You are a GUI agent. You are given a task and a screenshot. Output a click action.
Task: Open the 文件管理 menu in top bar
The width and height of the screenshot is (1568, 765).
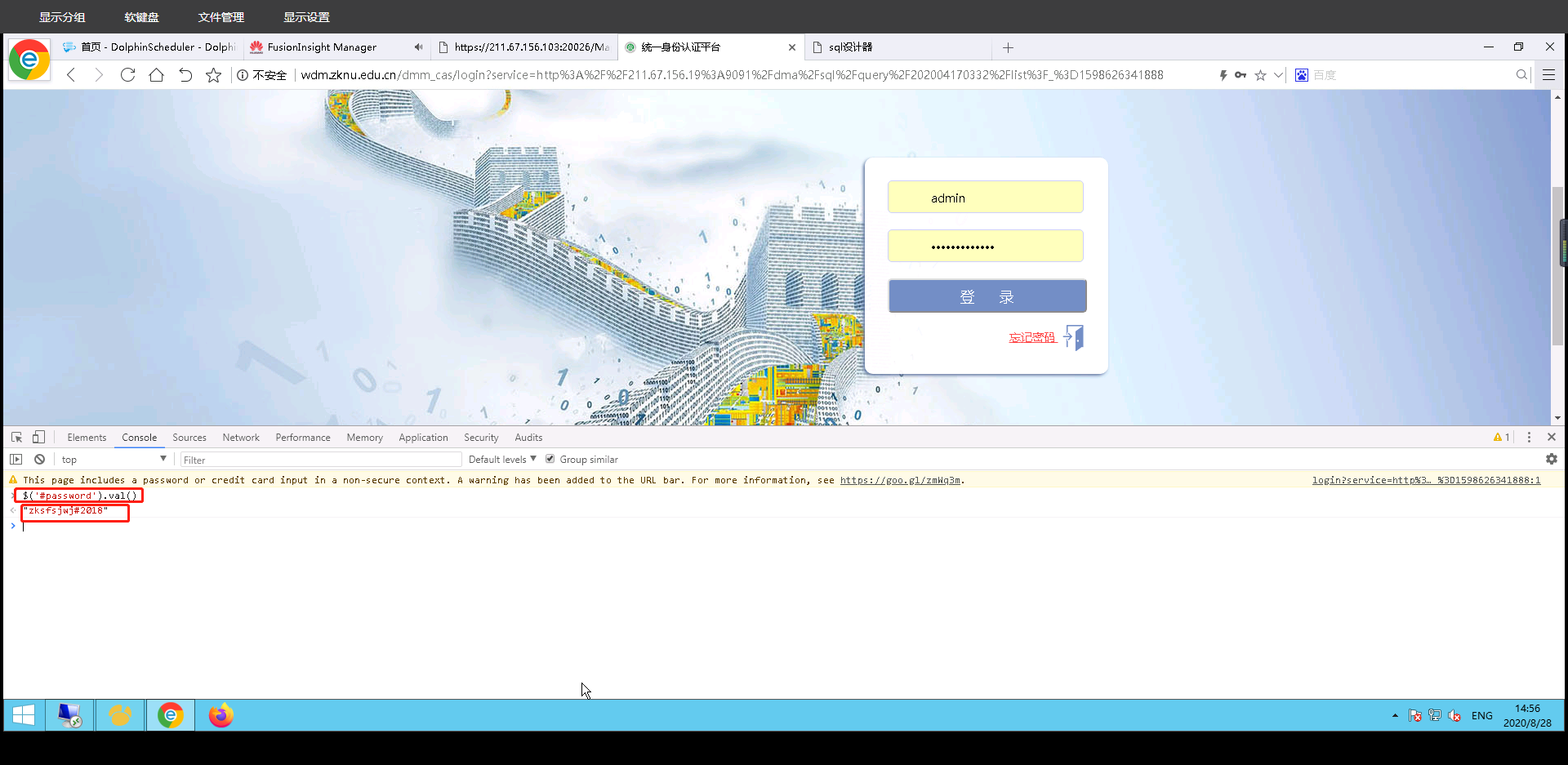(220, 17)
